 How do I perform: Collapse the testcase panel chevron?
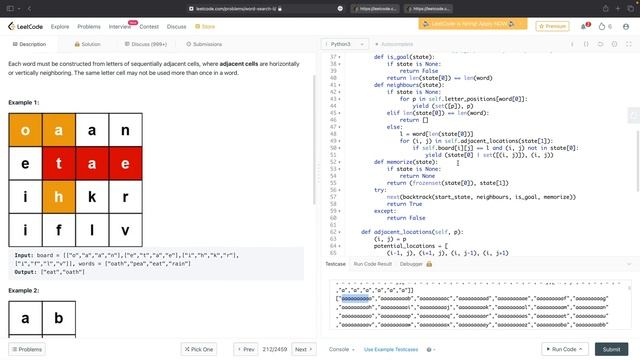pyautogui.click(x=629, y=264)
